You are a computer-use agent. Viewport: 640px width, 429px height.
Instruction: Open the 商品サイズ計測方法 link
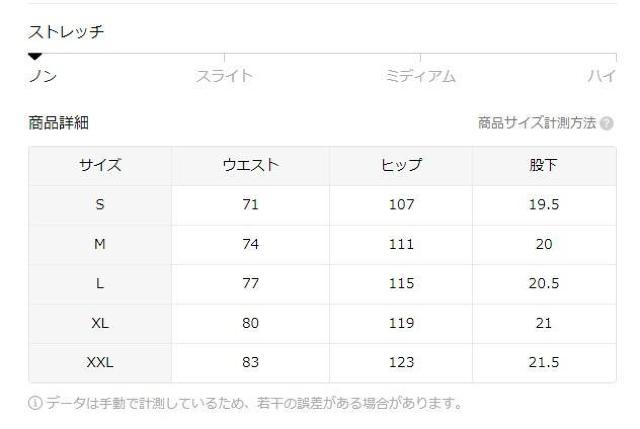537,123
